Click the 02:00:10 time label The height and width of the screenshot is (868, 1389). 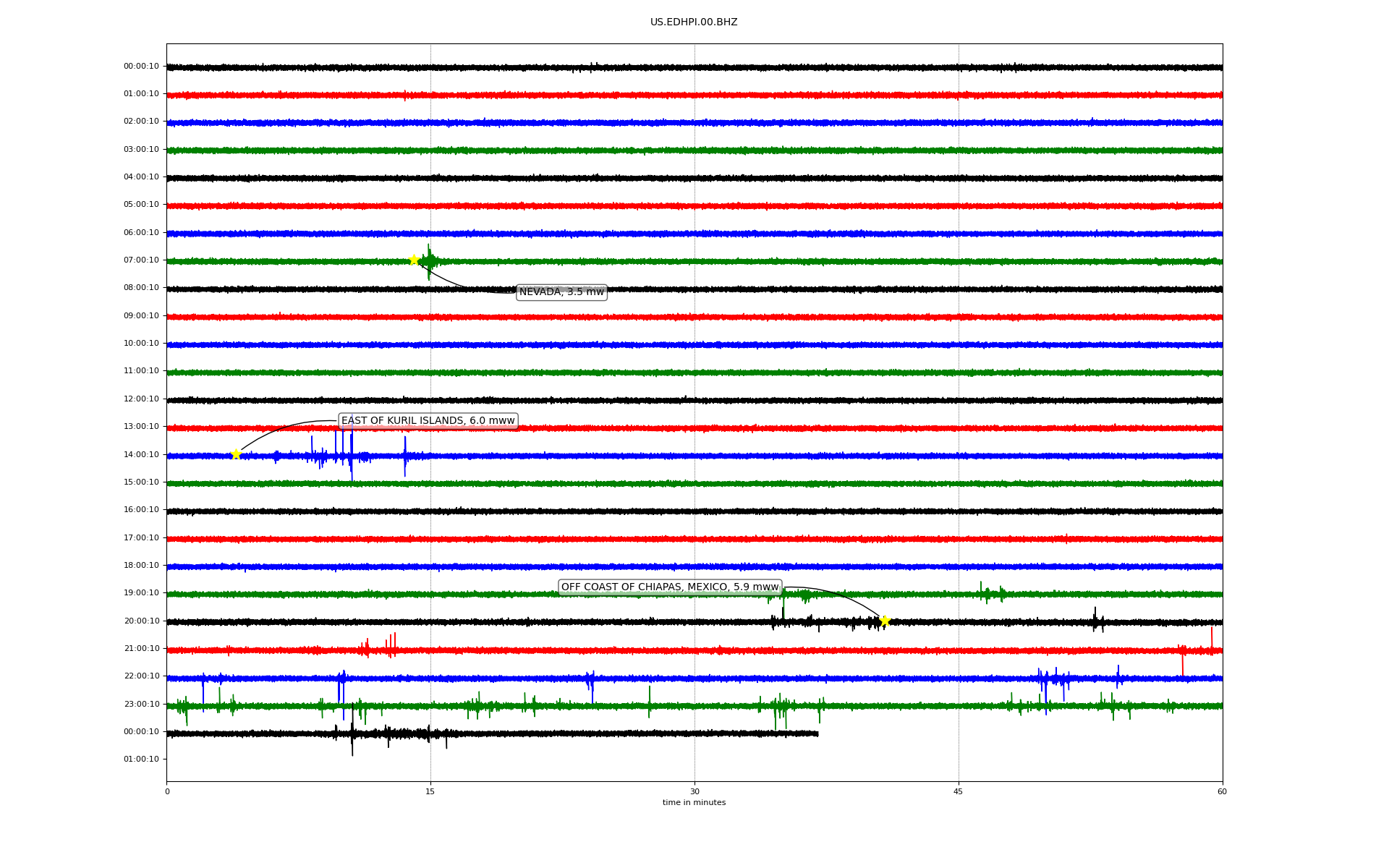click(141, 122)
